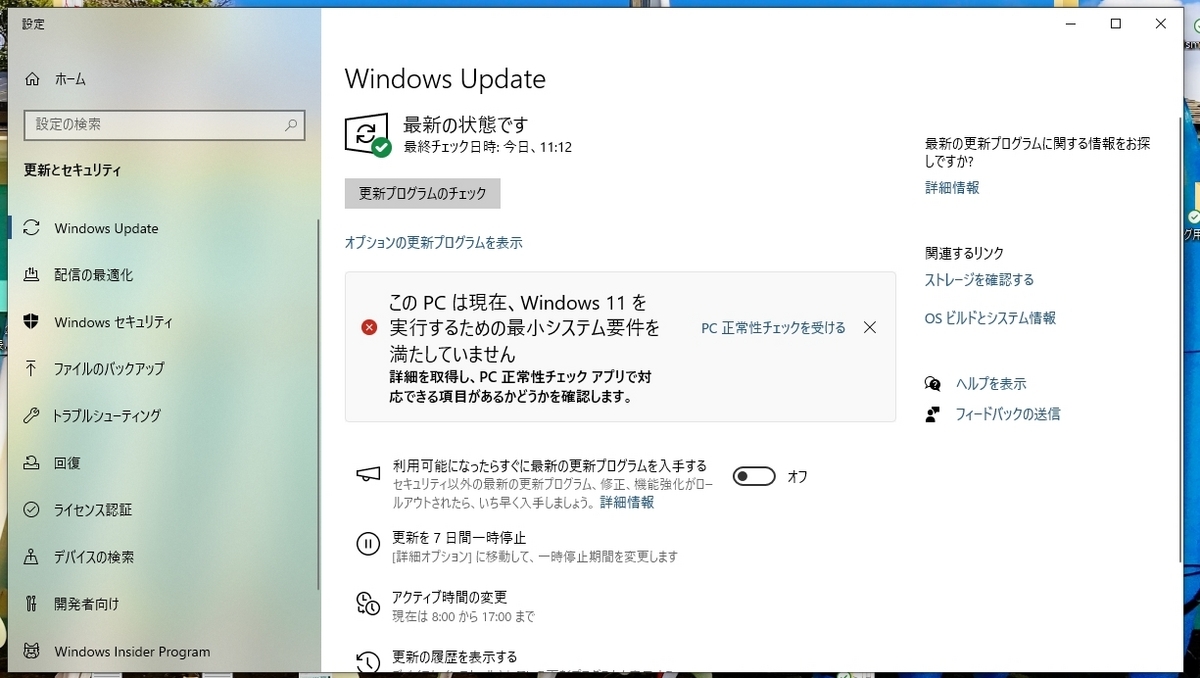
Task: Click the Home icon in the sidebar
Action: 32,79
